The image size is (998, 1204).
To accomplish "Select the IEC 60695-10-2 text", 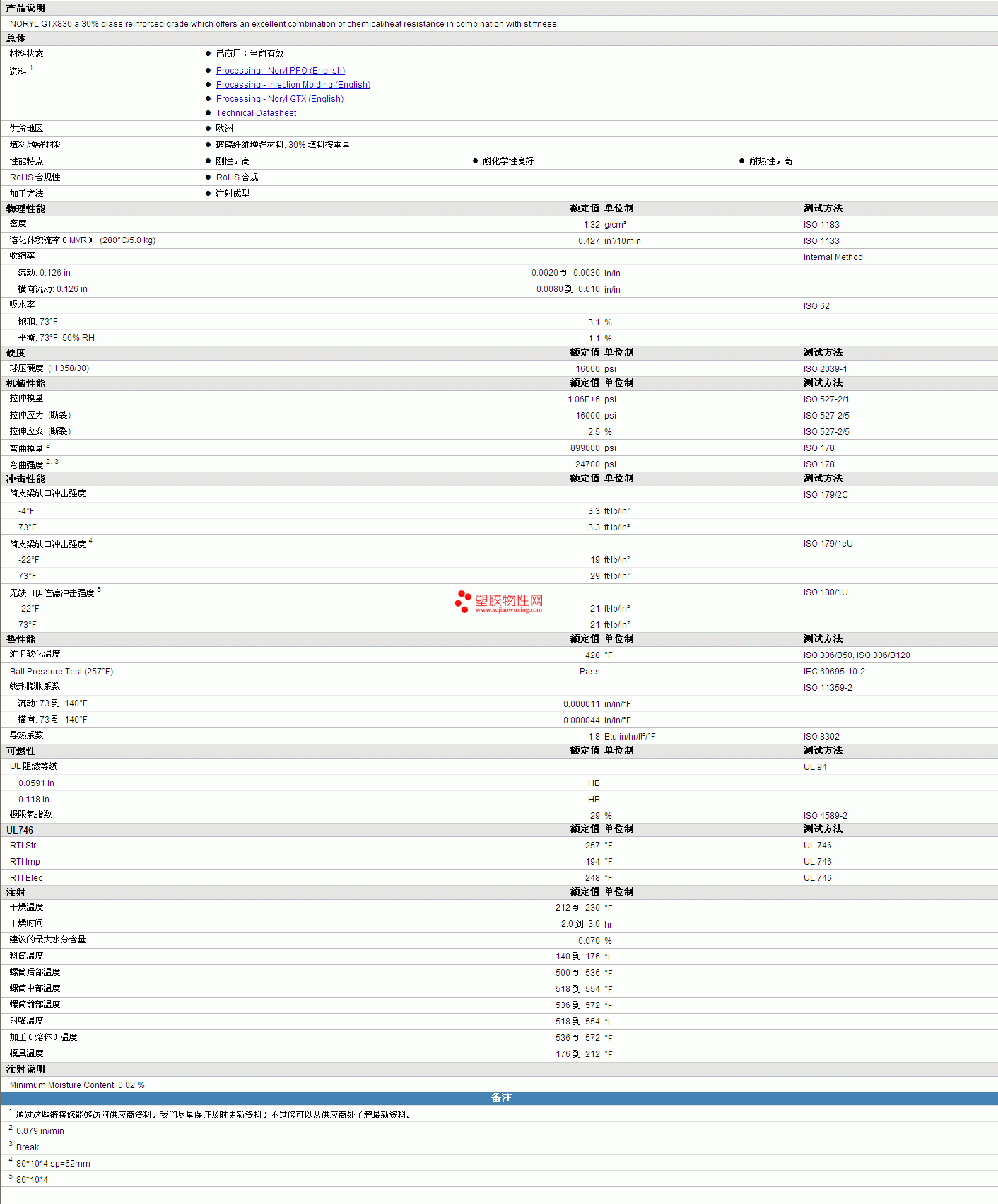I will point(834,672).
